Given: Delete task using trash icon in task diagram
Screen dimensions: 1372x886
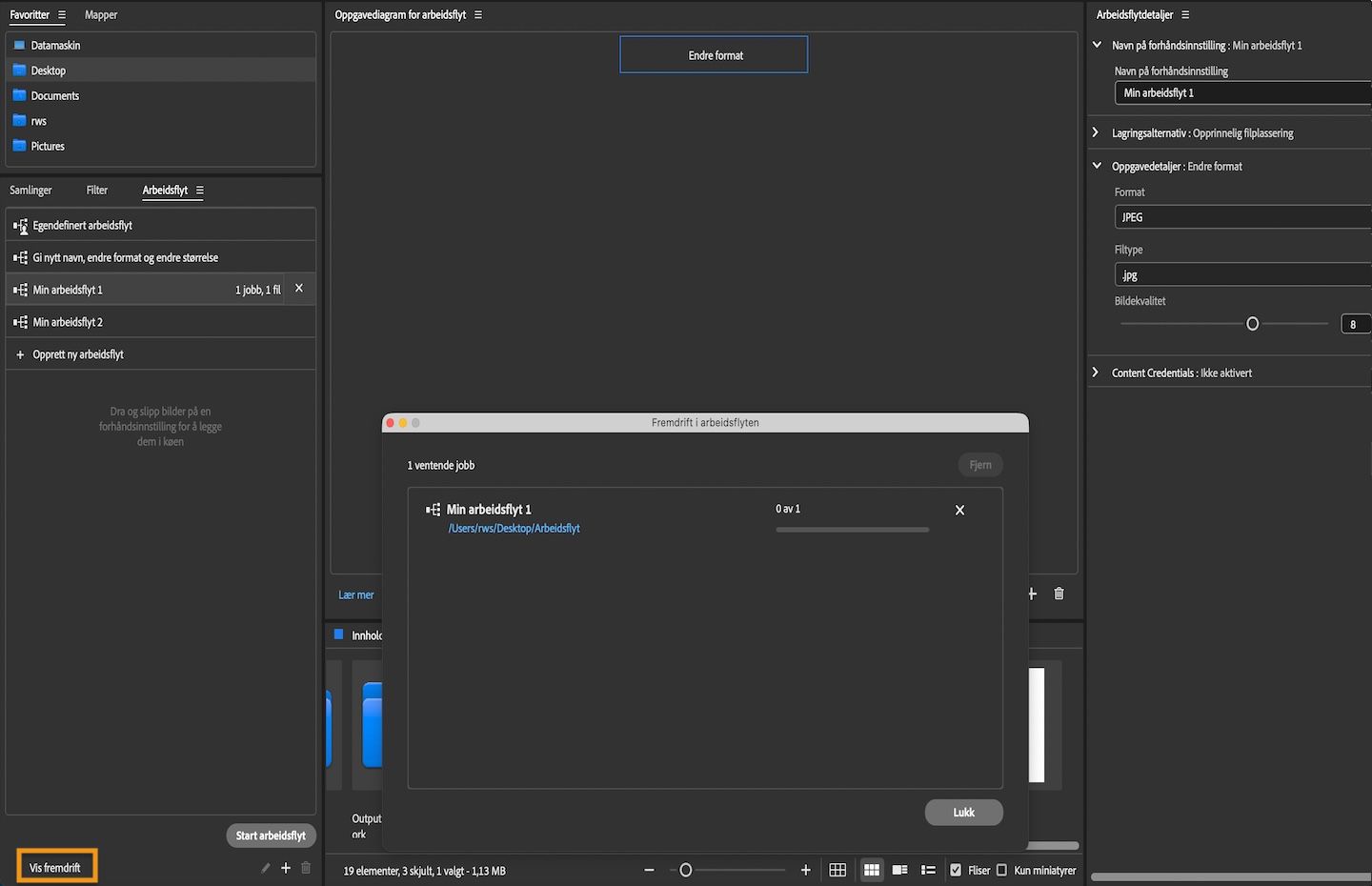Looking at the screenshot, I should (x=1059, y=594).
